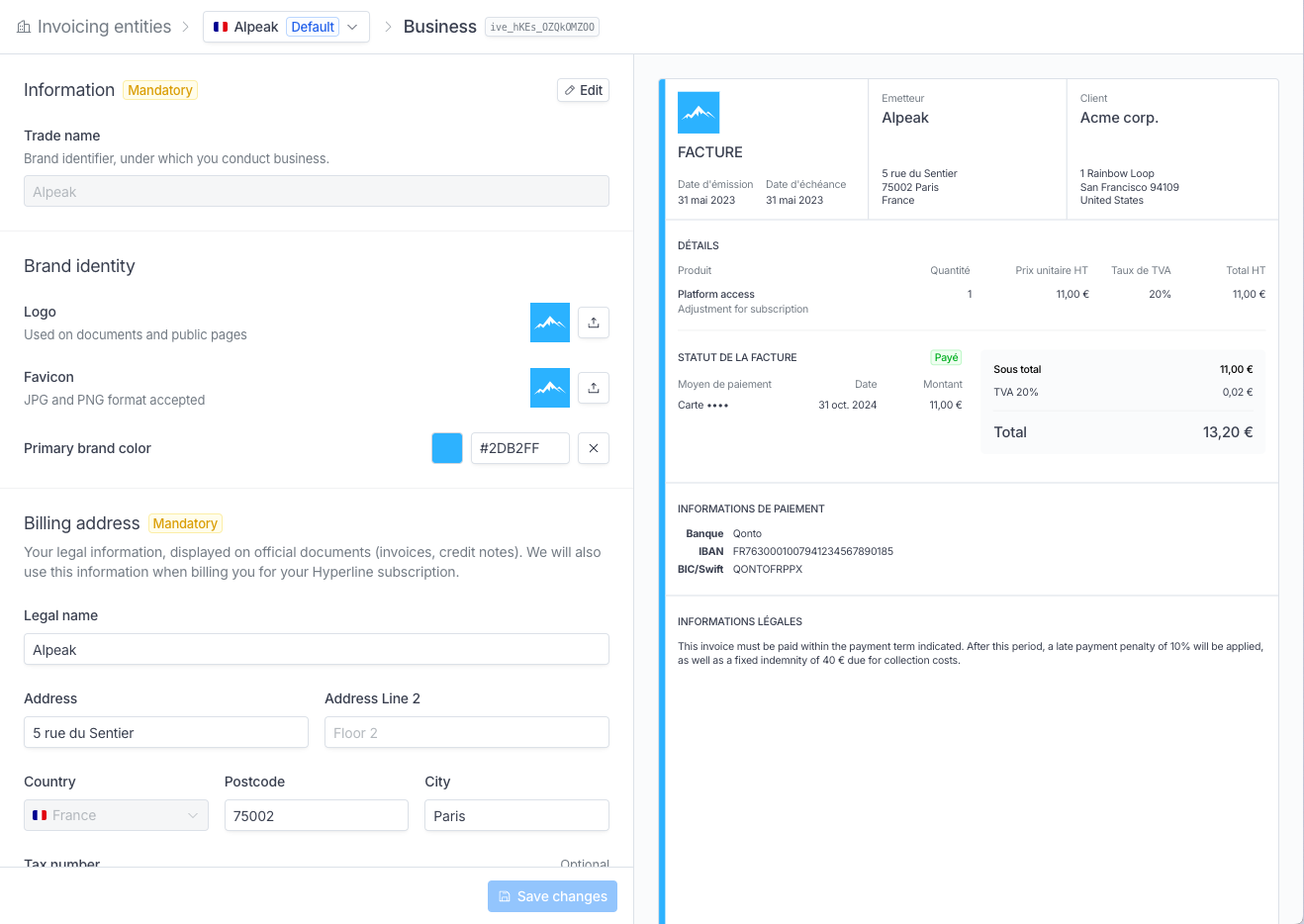The image size is (1304, 924).
Task: Click the #2DB2FF hex color field
Action: point(520,448)
